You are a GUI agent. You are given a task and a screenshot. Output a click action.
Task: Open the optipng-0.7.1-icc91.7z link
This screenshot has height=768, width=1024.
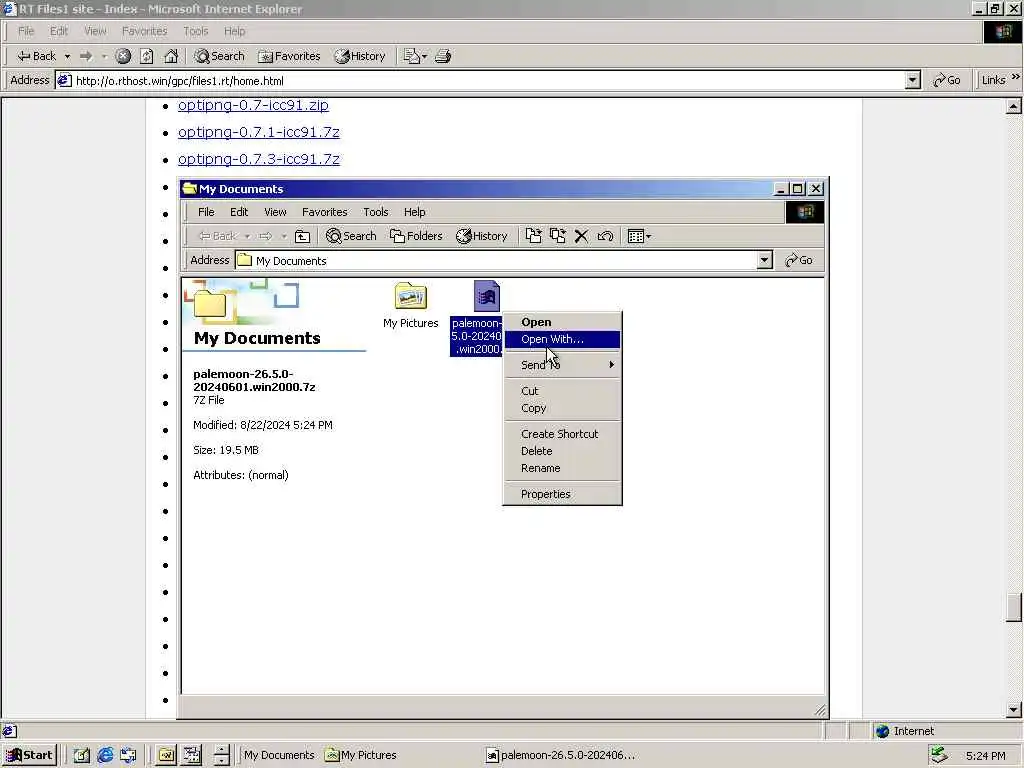pos(259,132)
